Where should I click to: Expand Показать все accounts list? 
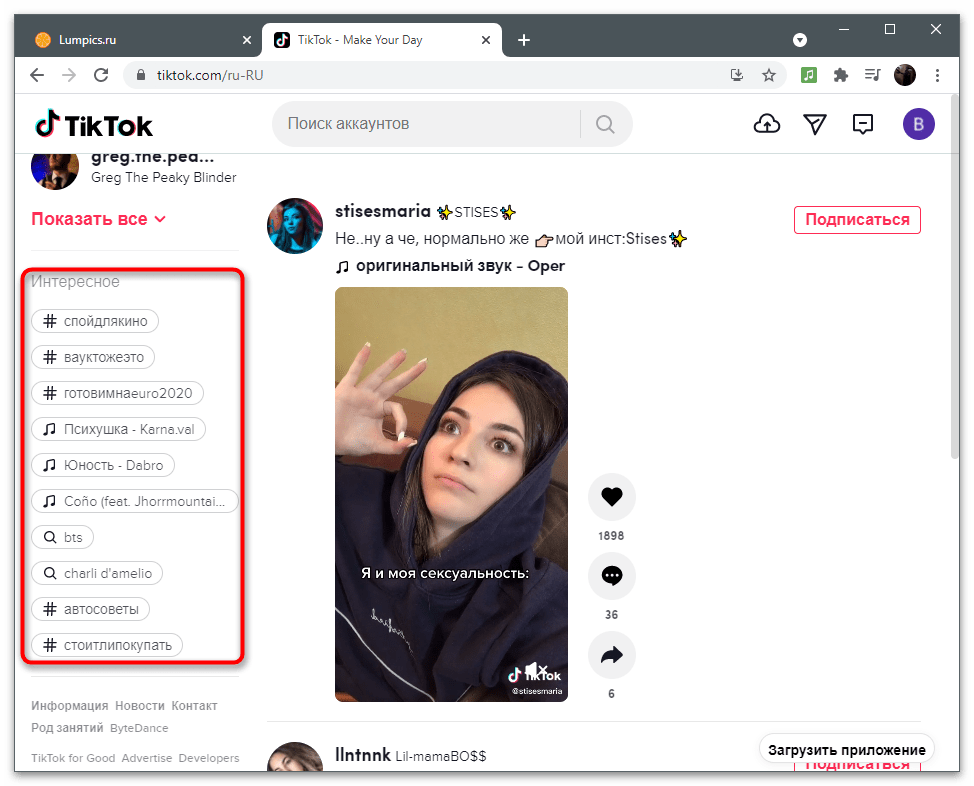point(99,219)
